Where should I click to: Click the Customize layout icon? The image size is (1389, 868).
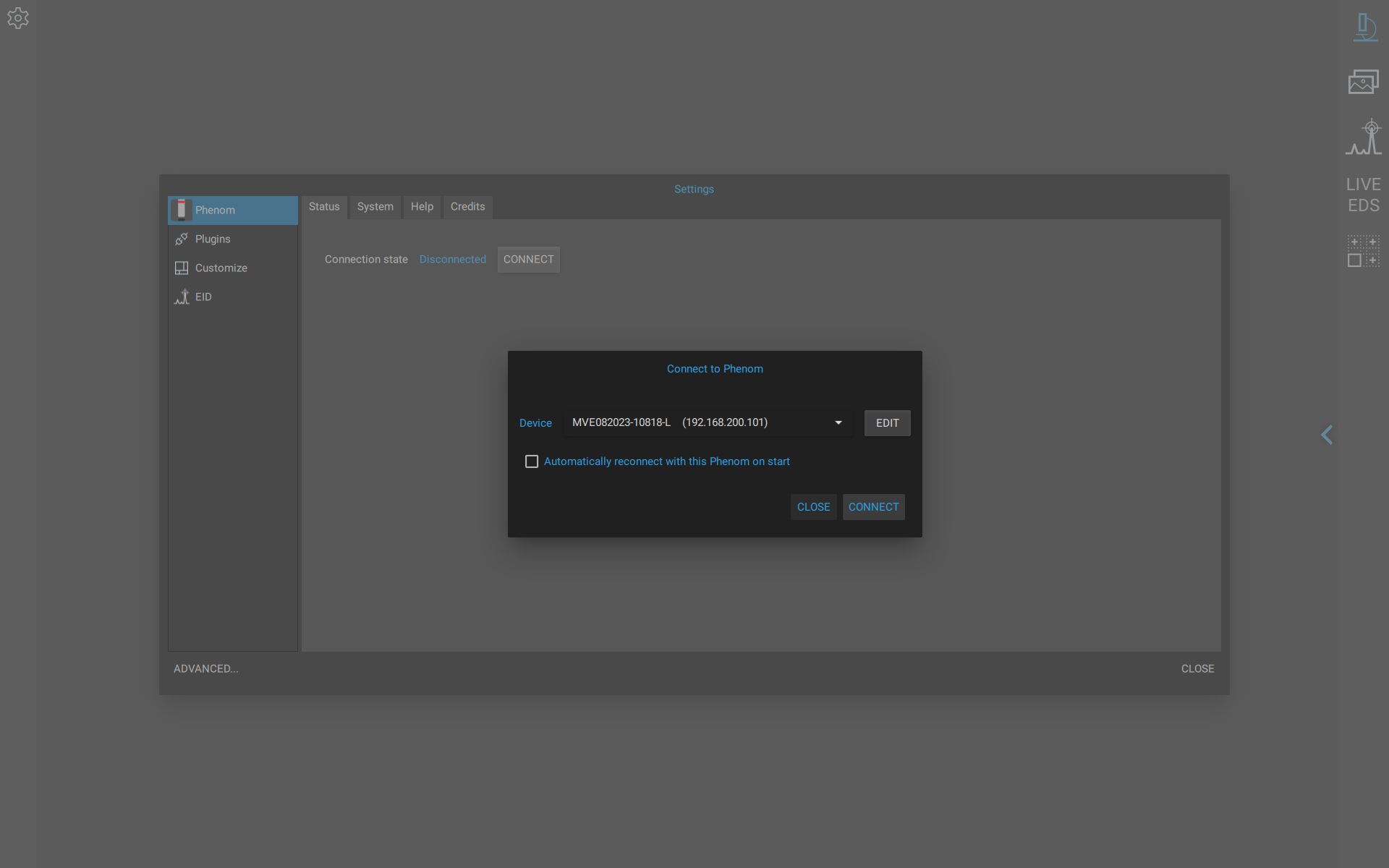(x=182, y=268)
